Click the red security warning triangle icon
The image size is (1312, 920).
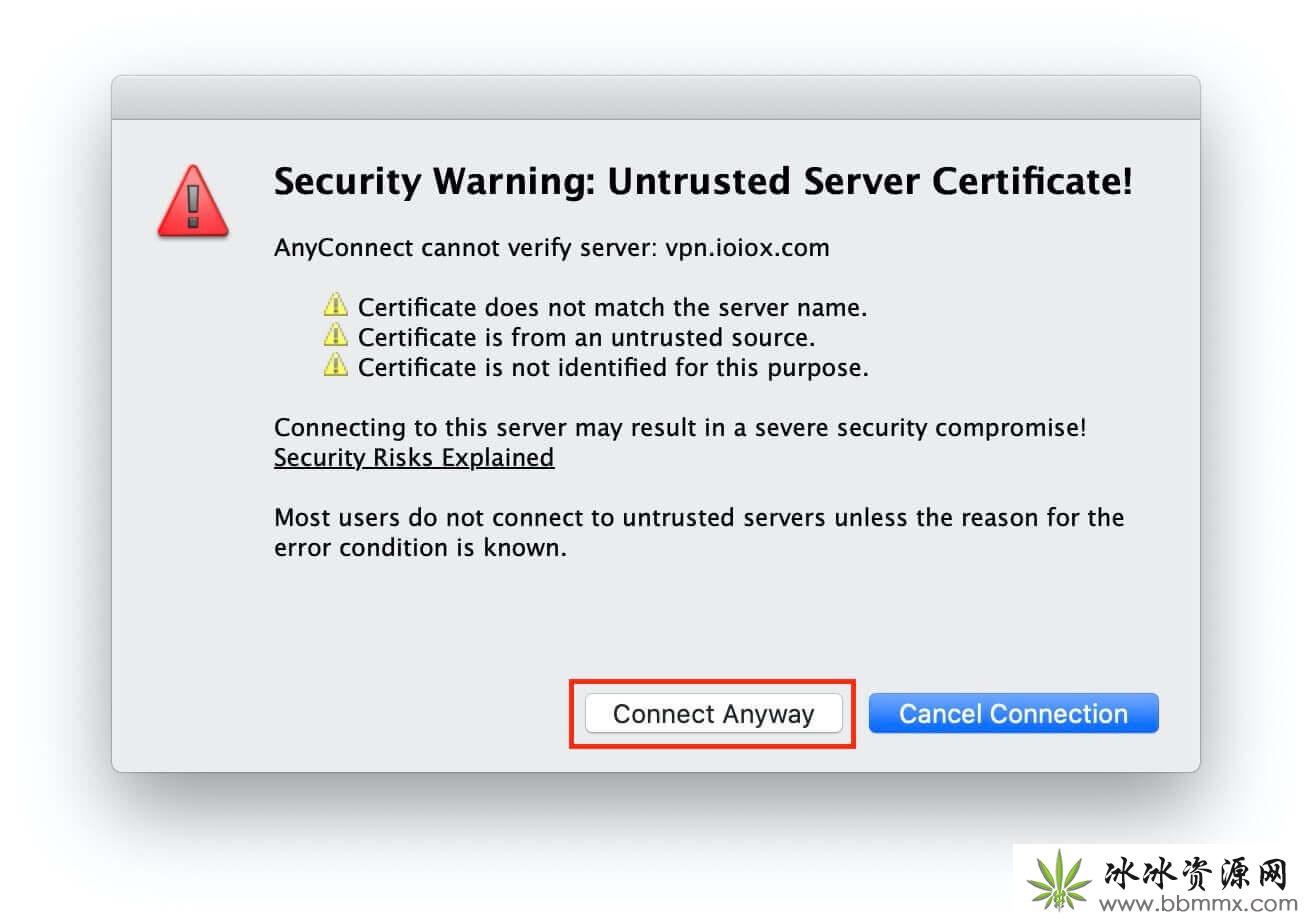(193, 202)
